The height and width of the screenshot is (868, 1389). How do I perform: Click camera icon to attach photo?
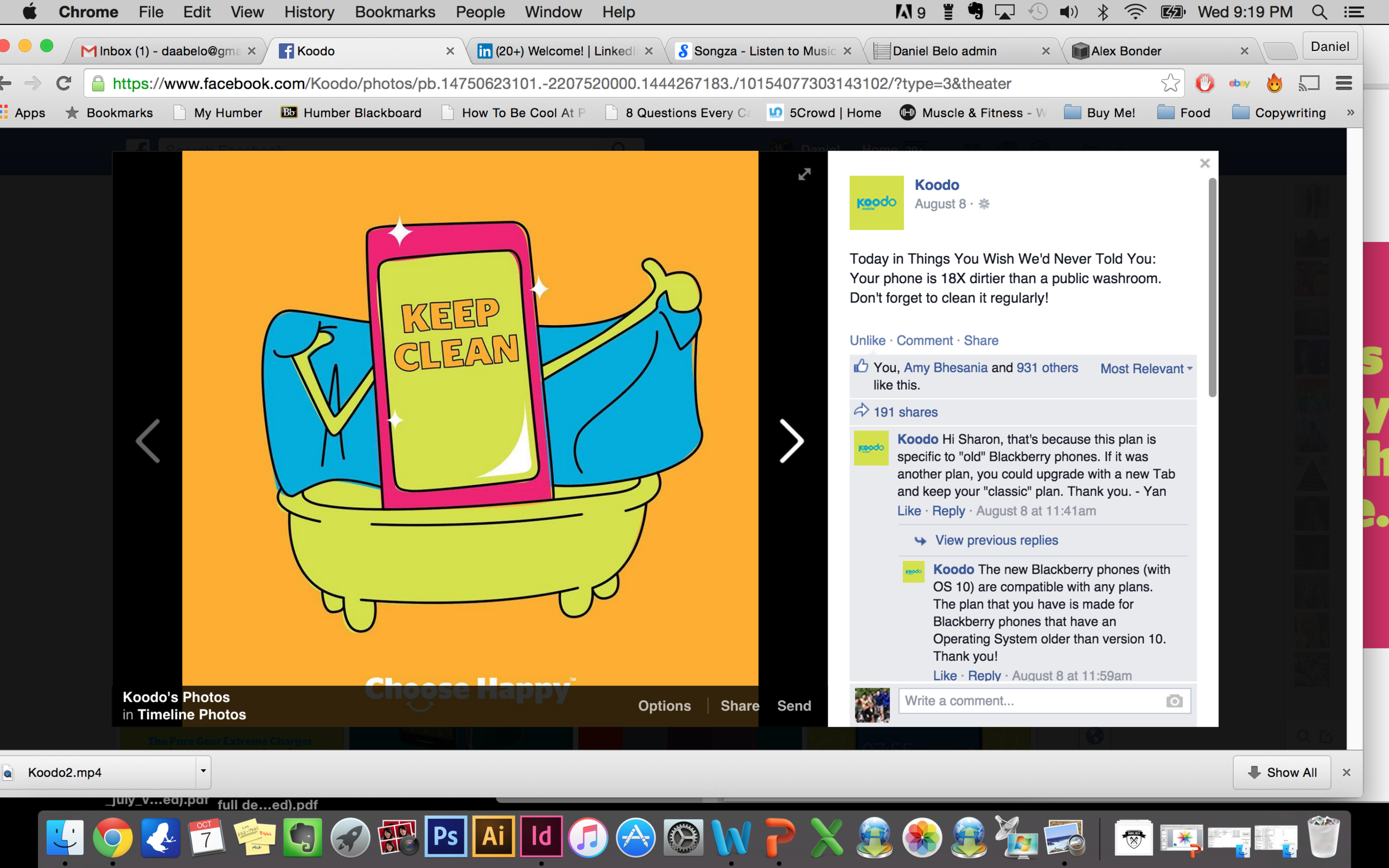1174,701
